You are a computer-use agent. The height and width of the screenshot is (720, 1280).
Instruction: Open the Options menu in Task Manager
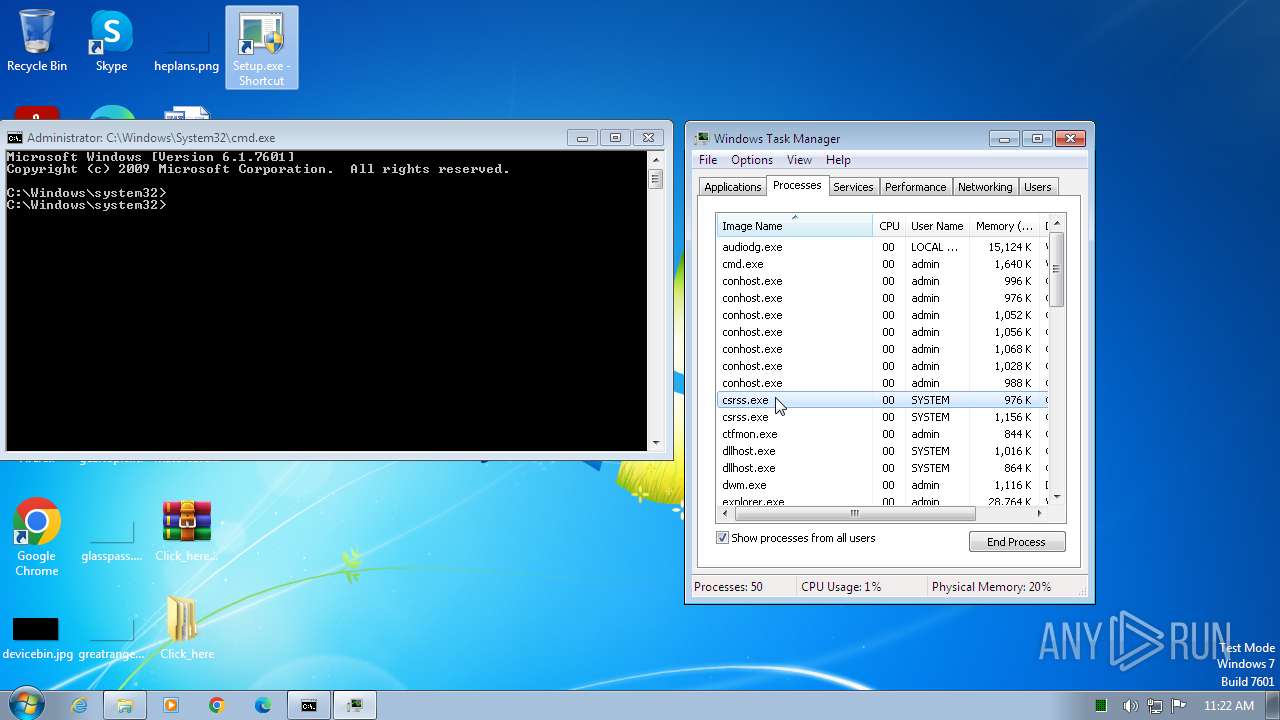pyautogui.click(x=752, y=160)
